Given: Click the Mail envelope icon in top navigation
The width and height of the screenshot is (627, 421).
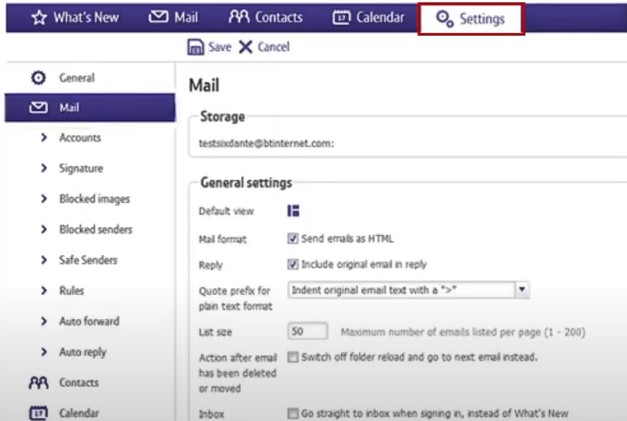Looking at the screenshot, I should (x=158, y=17).
